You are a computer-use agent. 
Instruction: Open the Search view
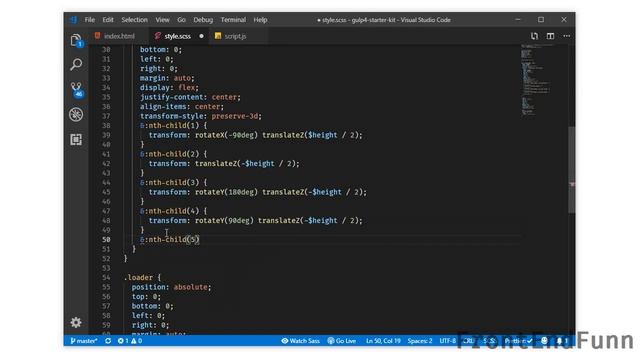(x=76, y=64)
